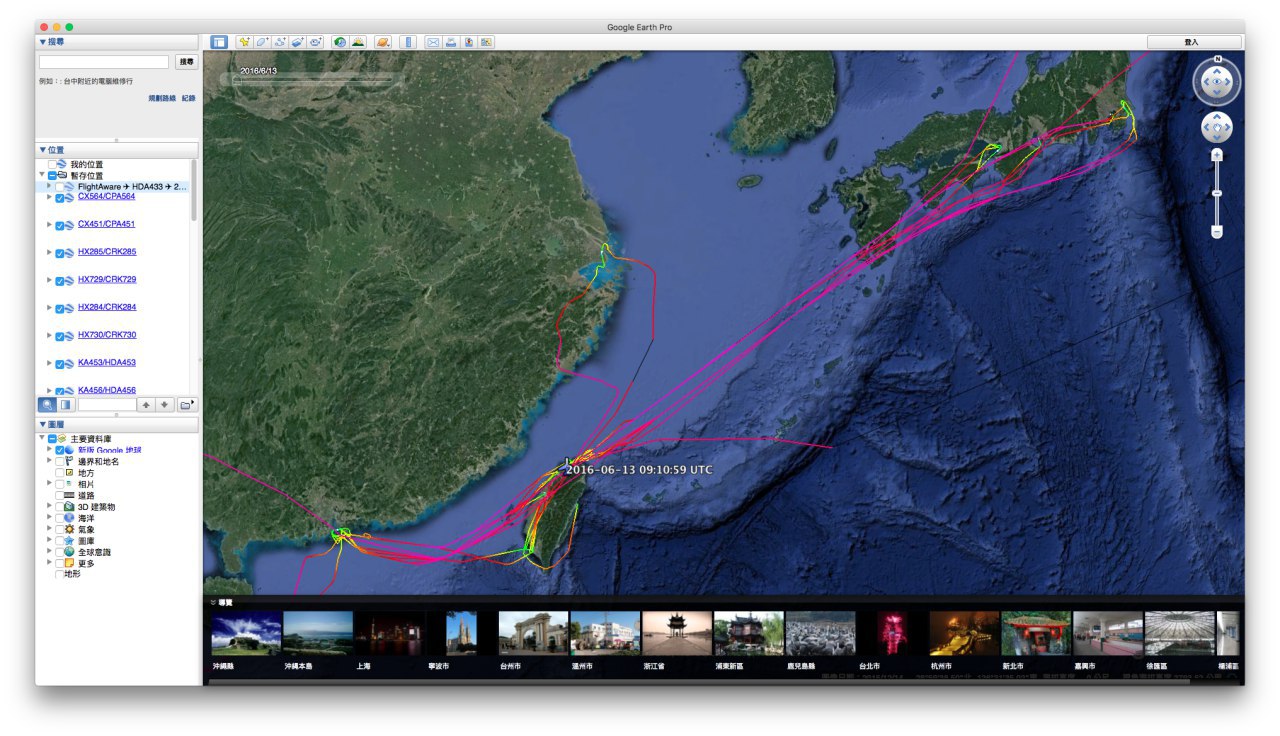
Task: Expand the HX729/CRK729 tree item
Action: click(49, 280)
